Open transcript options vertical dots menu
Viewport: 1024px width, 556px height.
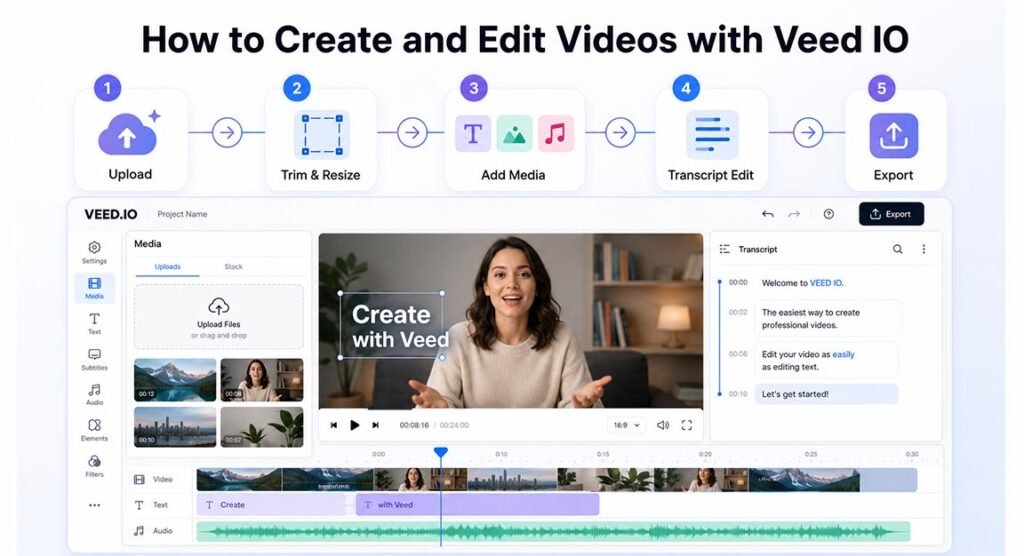(x=923, y=249)
